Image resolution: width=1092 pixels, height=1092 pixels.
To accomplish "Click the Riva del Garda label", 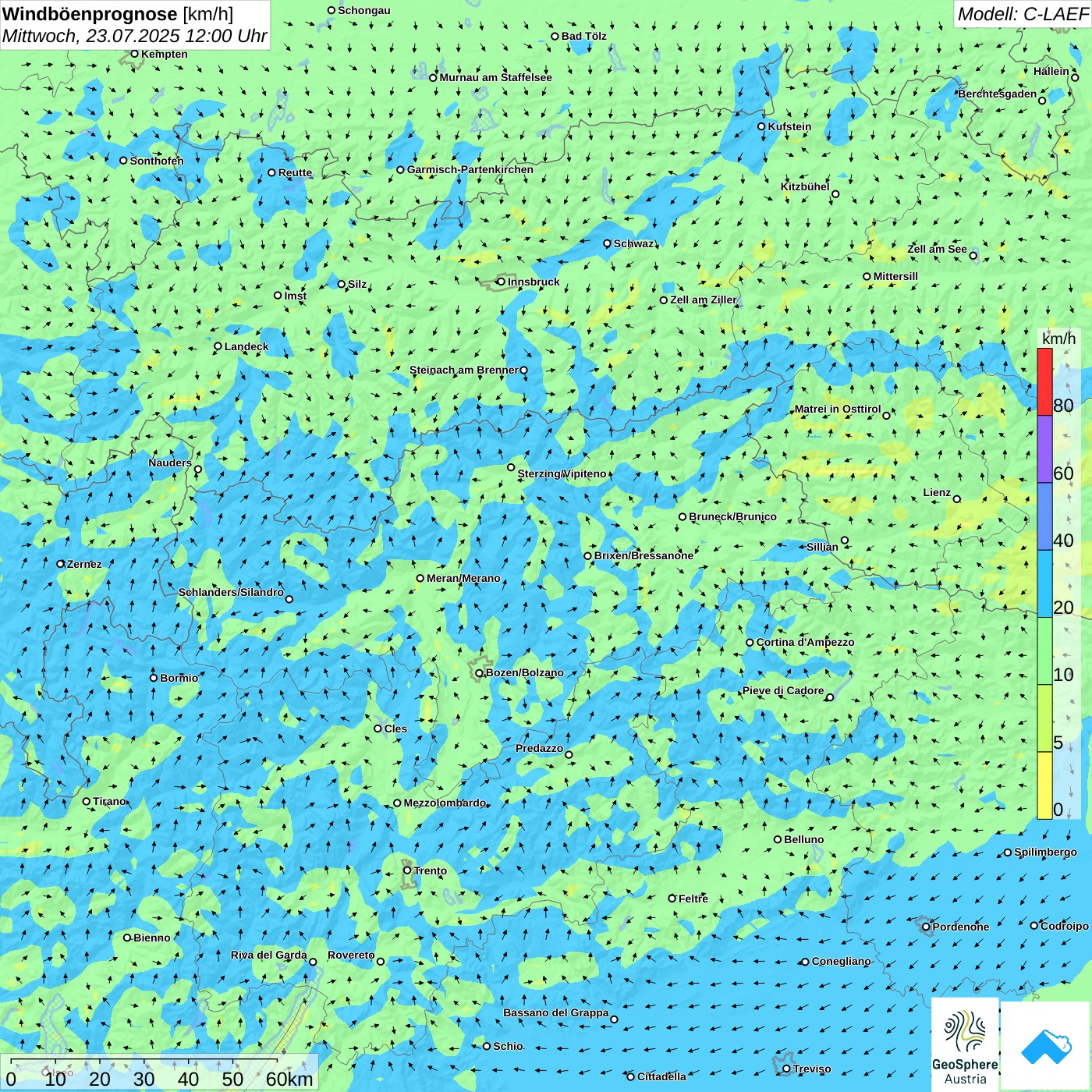I will pos(269,955).
